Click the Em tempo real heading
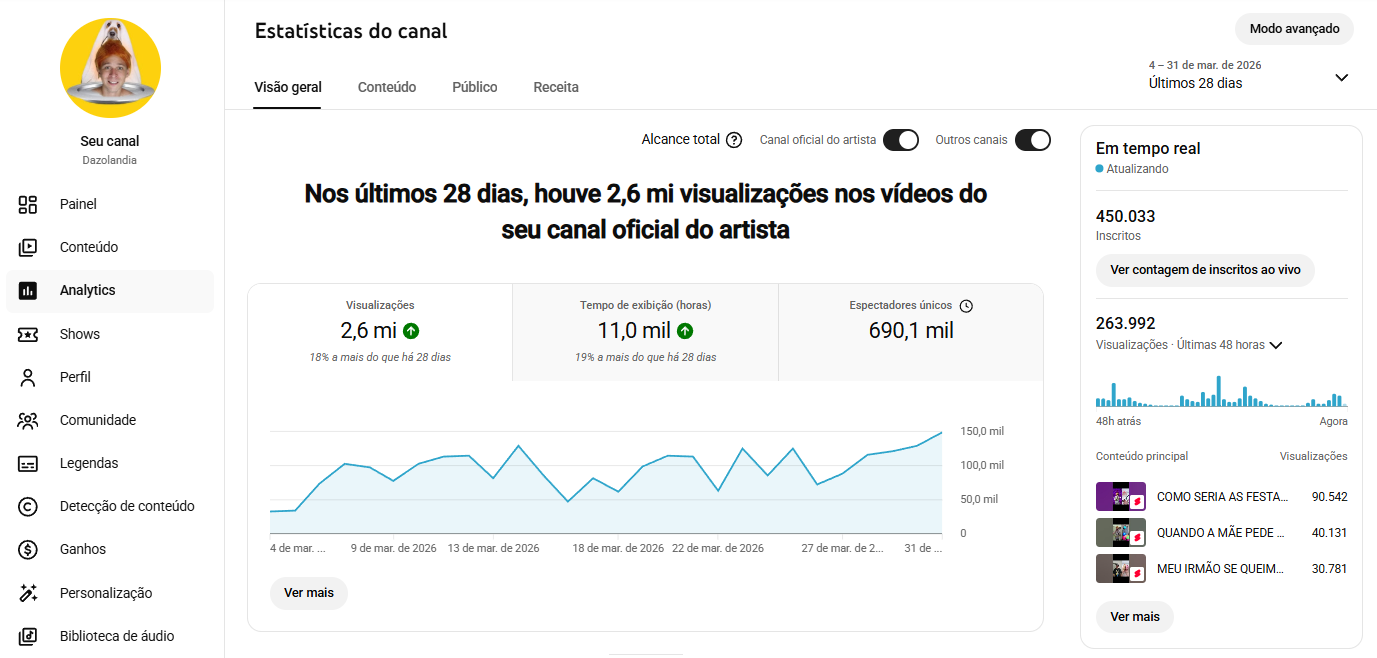This screenshot has height=658, width=1377. (1148, 148)
